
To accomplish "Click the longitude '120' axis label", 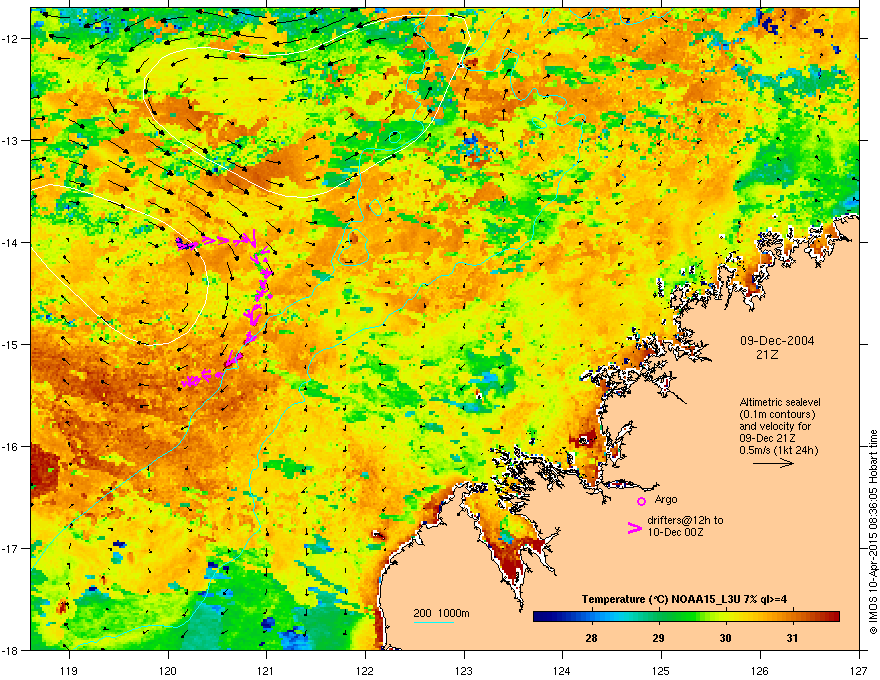I will coord(168,670).
